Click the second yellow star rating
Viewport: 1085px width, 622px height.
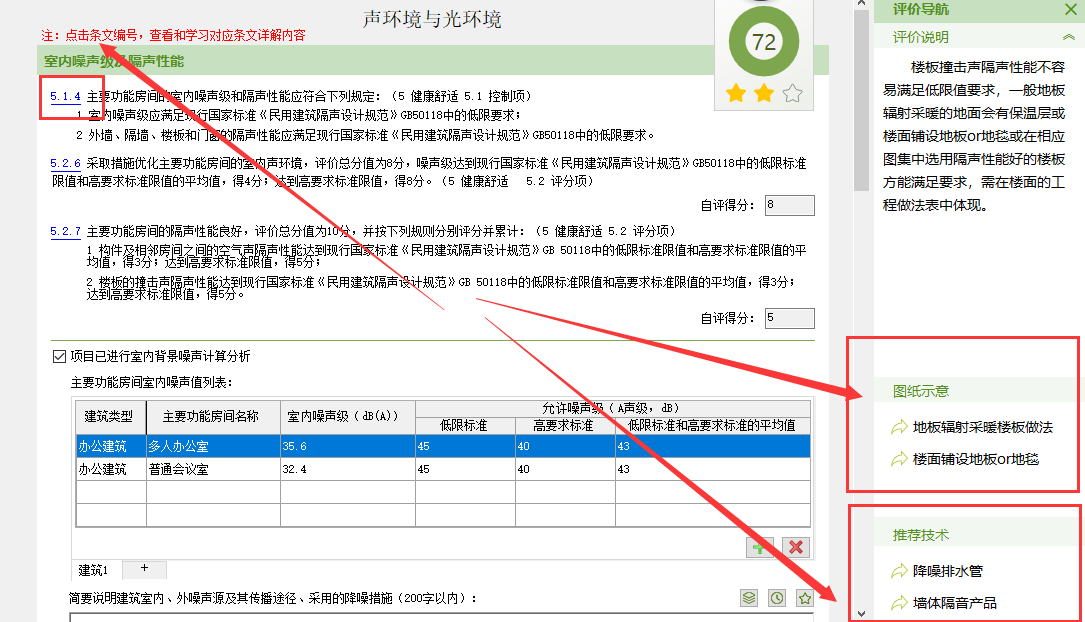[763, 93]
